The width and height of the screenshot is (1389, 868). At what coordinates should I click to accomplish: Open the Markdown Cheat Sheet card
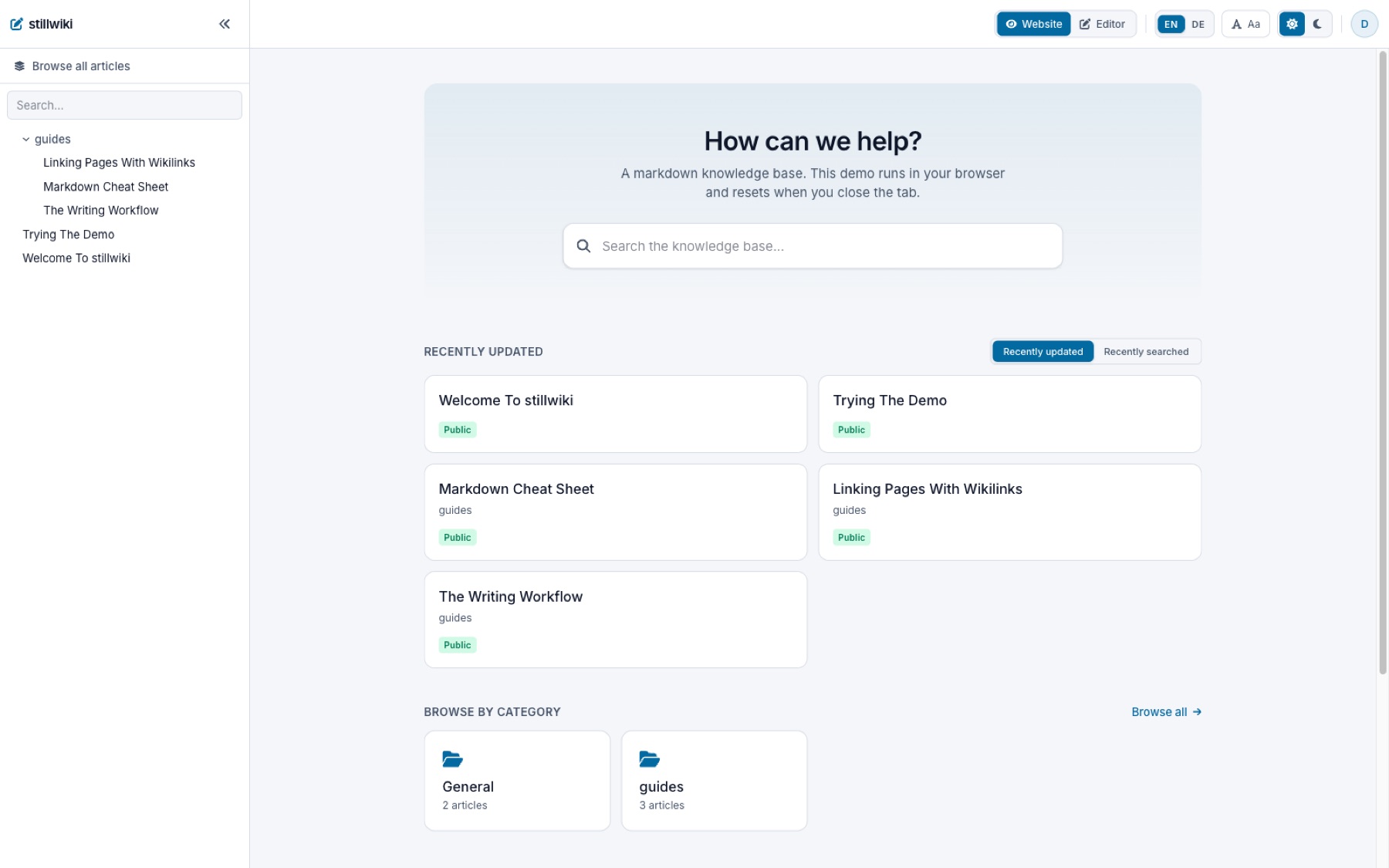(615, 512)
